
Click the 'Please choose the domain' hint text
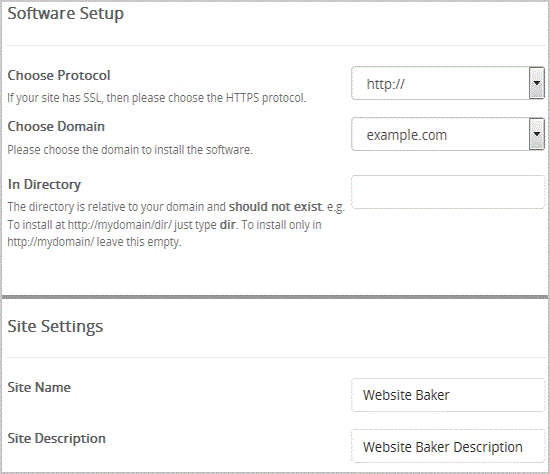[130, 150]
